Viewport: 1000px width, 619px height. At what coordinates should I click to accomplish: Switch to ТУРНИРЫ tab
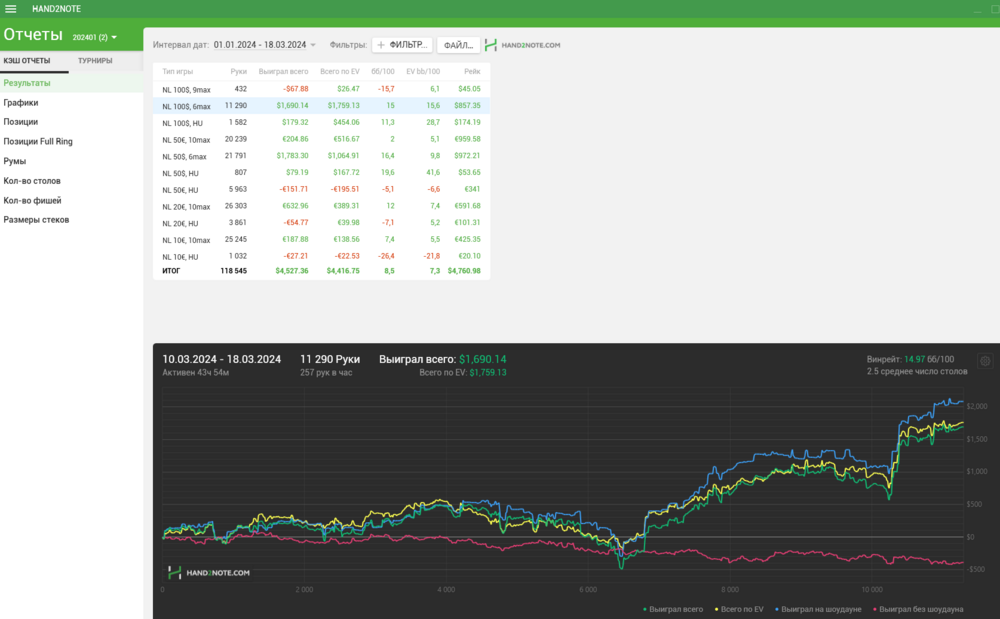[x=95, y=61]
